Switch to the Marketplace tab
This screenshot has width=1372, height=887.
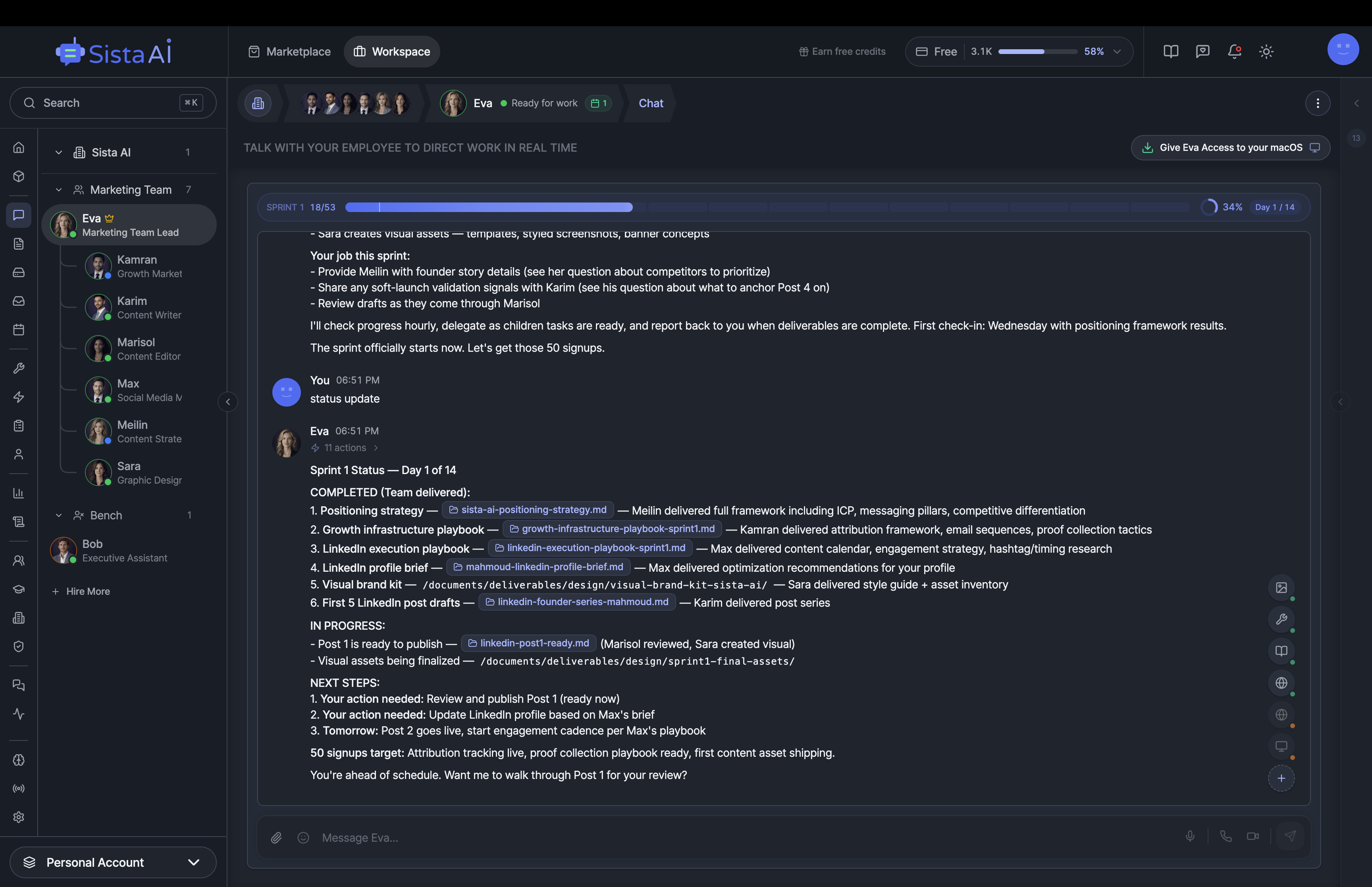pos(289,52)
